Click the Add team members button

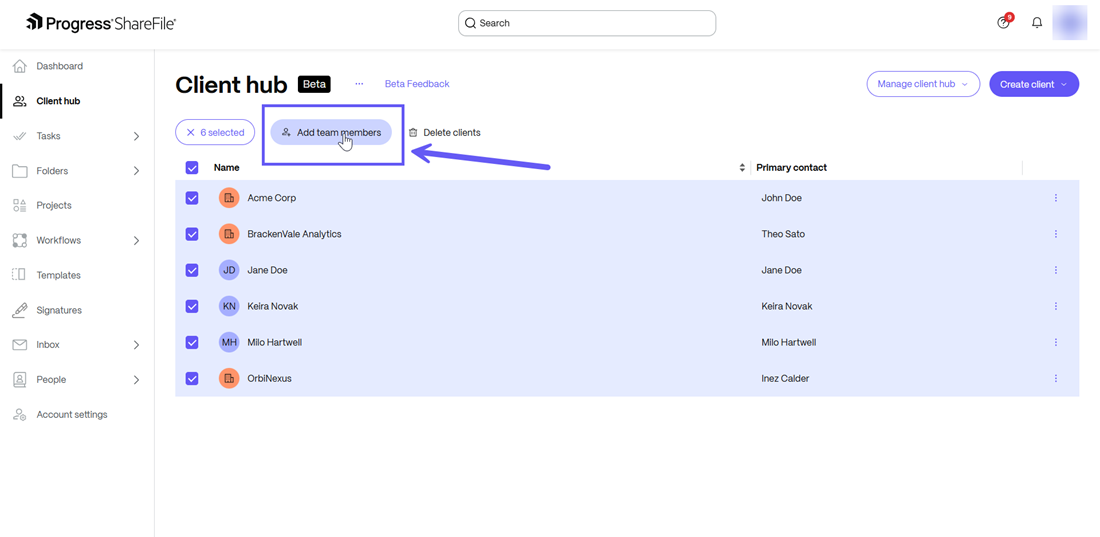(331, 132)
